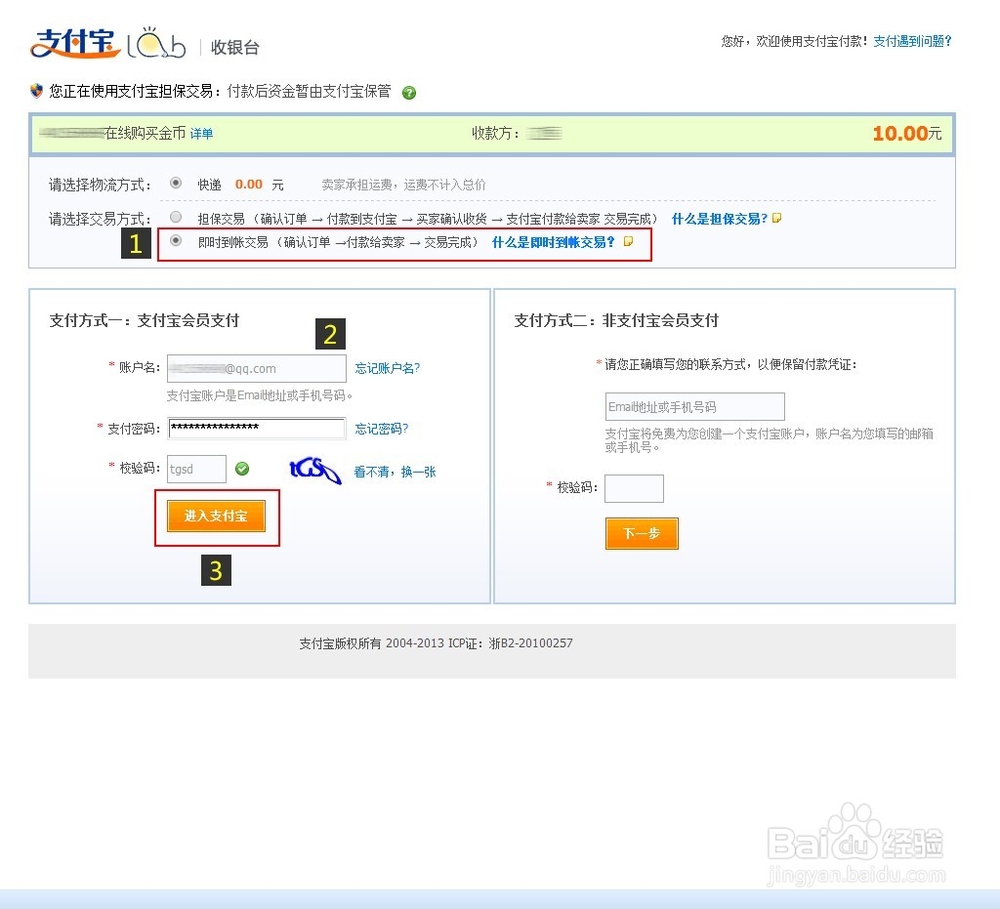This screenshot has width=1000, height=909.
Task: Open 什么是即时到帐交易? explanation link
Action: pyautogui.click(x=553, y=242)
